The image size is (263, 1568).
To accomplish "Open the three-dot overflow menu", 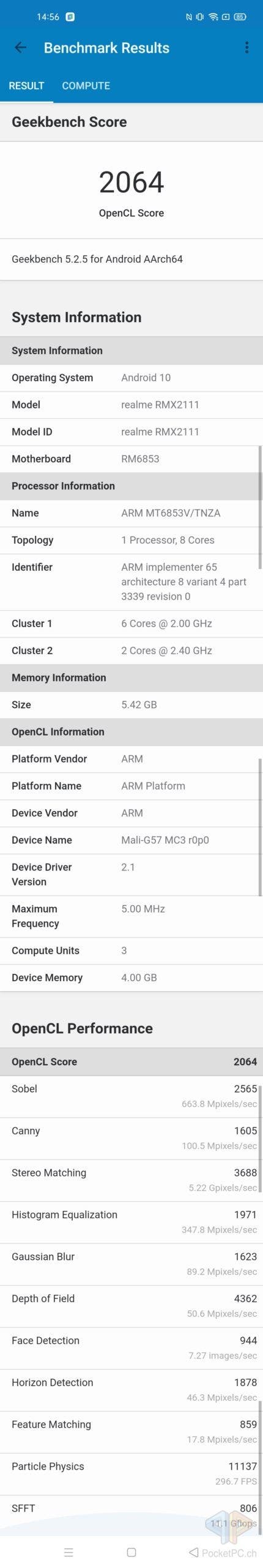I will tap(246, 48).
